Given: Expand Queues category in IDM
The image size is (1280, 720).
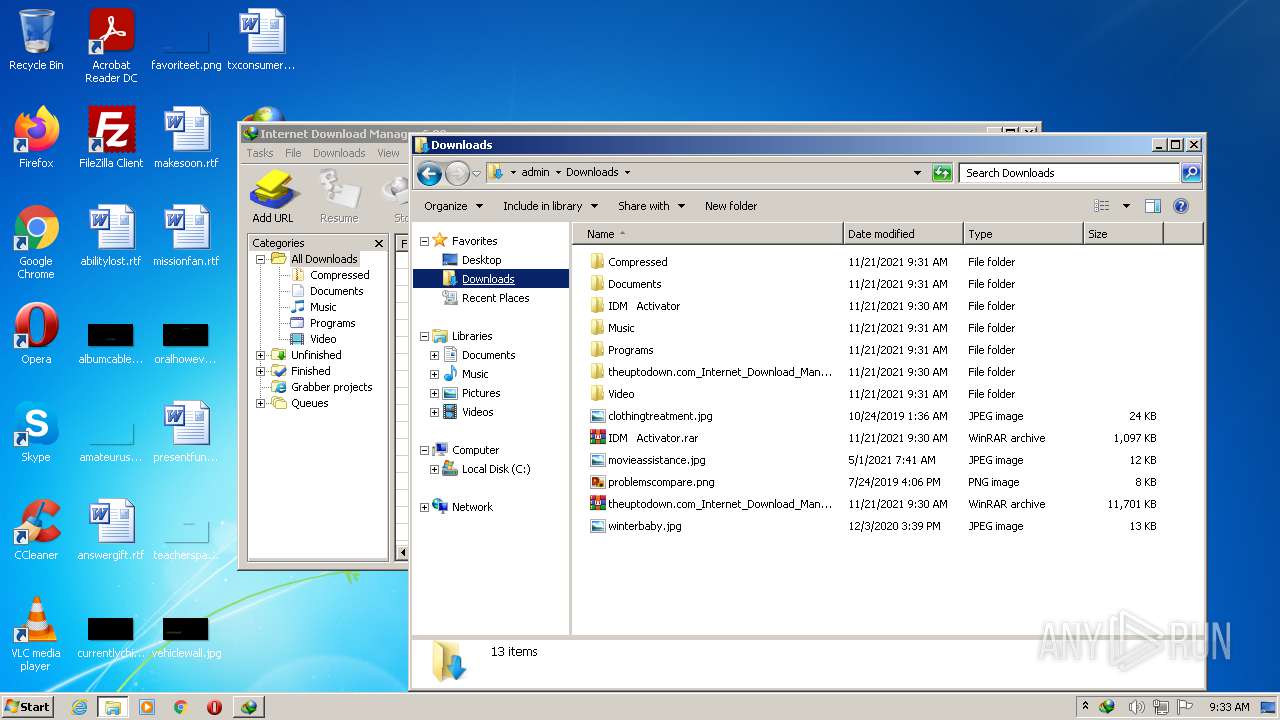Looking at the screenshot, I should [261, 403].
